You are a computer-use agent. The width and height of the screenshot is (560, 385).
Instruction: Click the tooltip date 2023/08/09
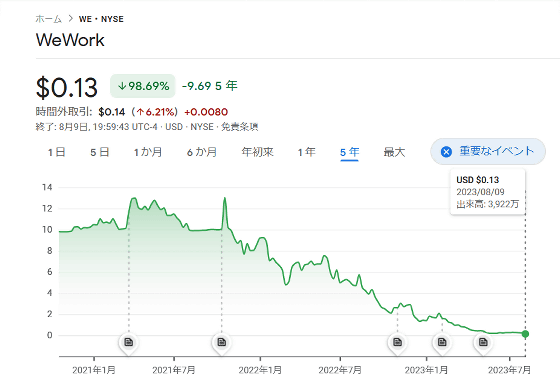tap(480, 192)
